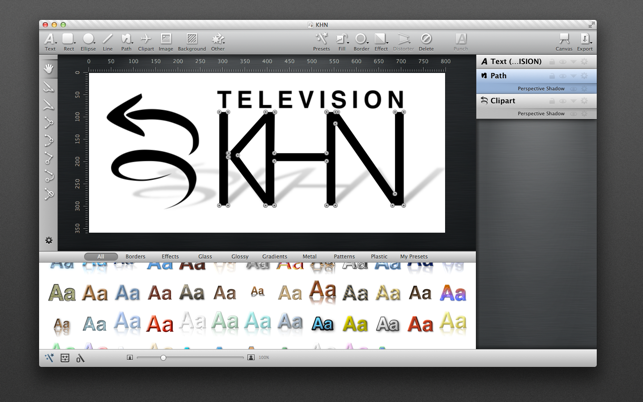Image resolution: width=643 pixels, height=402 pixels.
Task: Toggle visibility of Text (...ISION) layer
Action: coord(563,62)
